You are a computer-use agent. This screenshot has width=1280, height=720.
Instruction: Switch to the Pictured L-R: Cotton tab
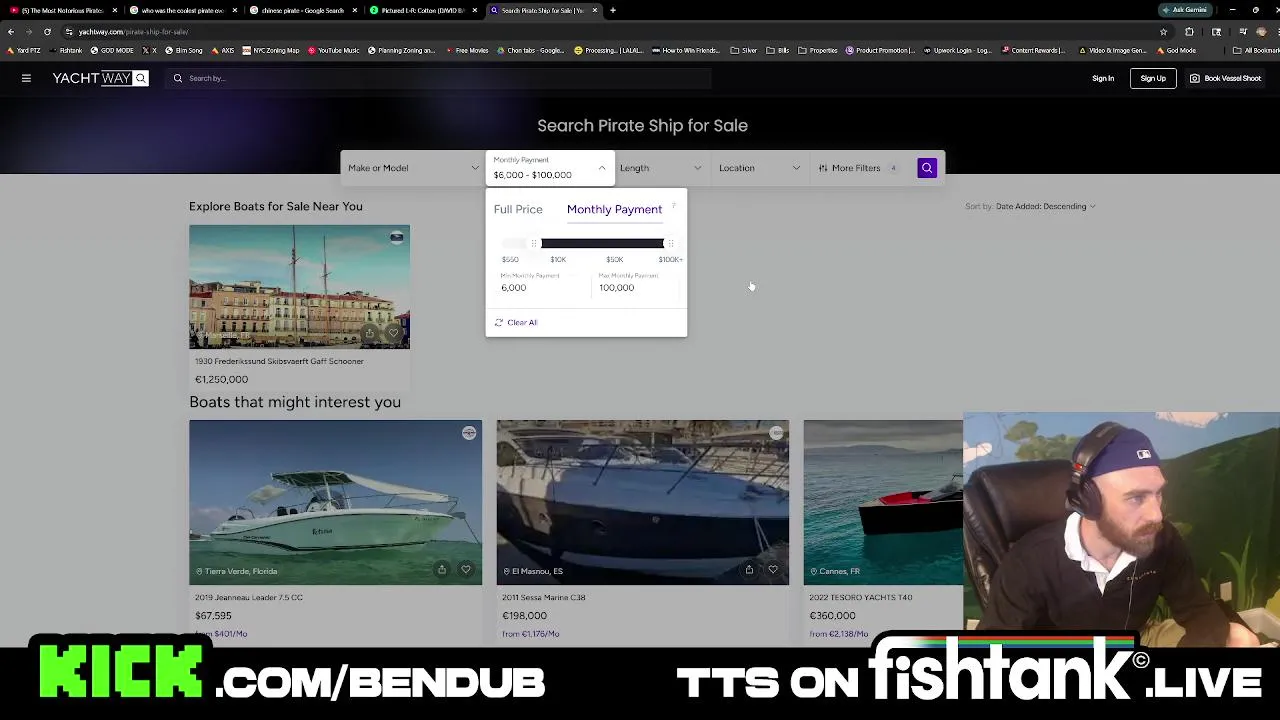point(422,10)
